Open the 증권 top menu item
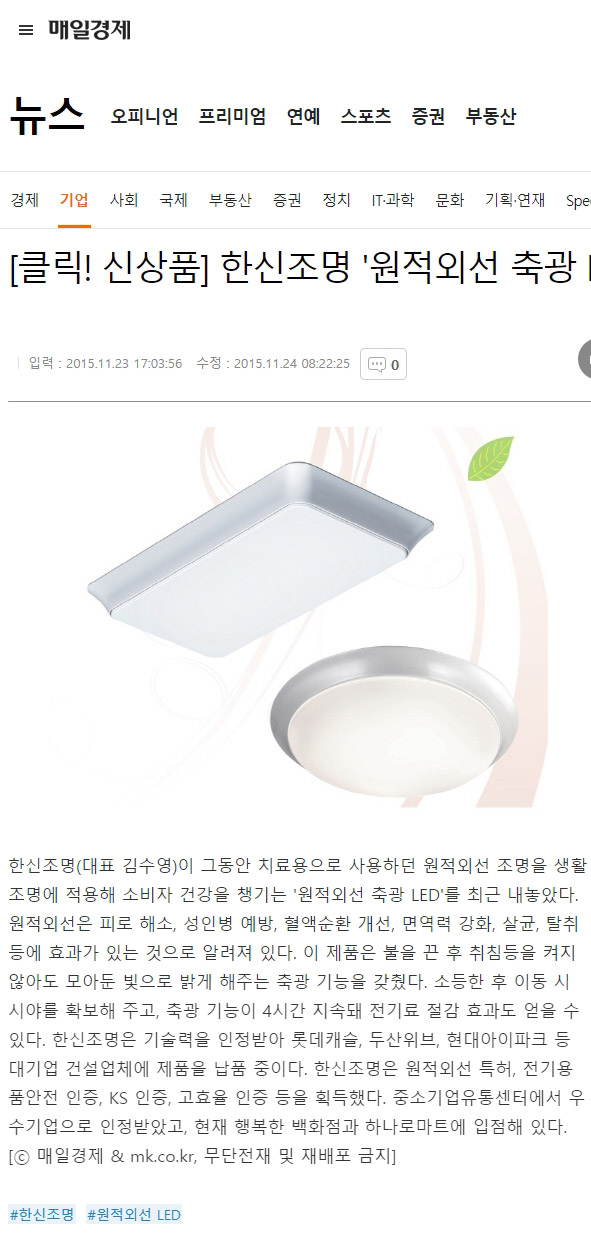591x1241 pixels. [428, 116]
